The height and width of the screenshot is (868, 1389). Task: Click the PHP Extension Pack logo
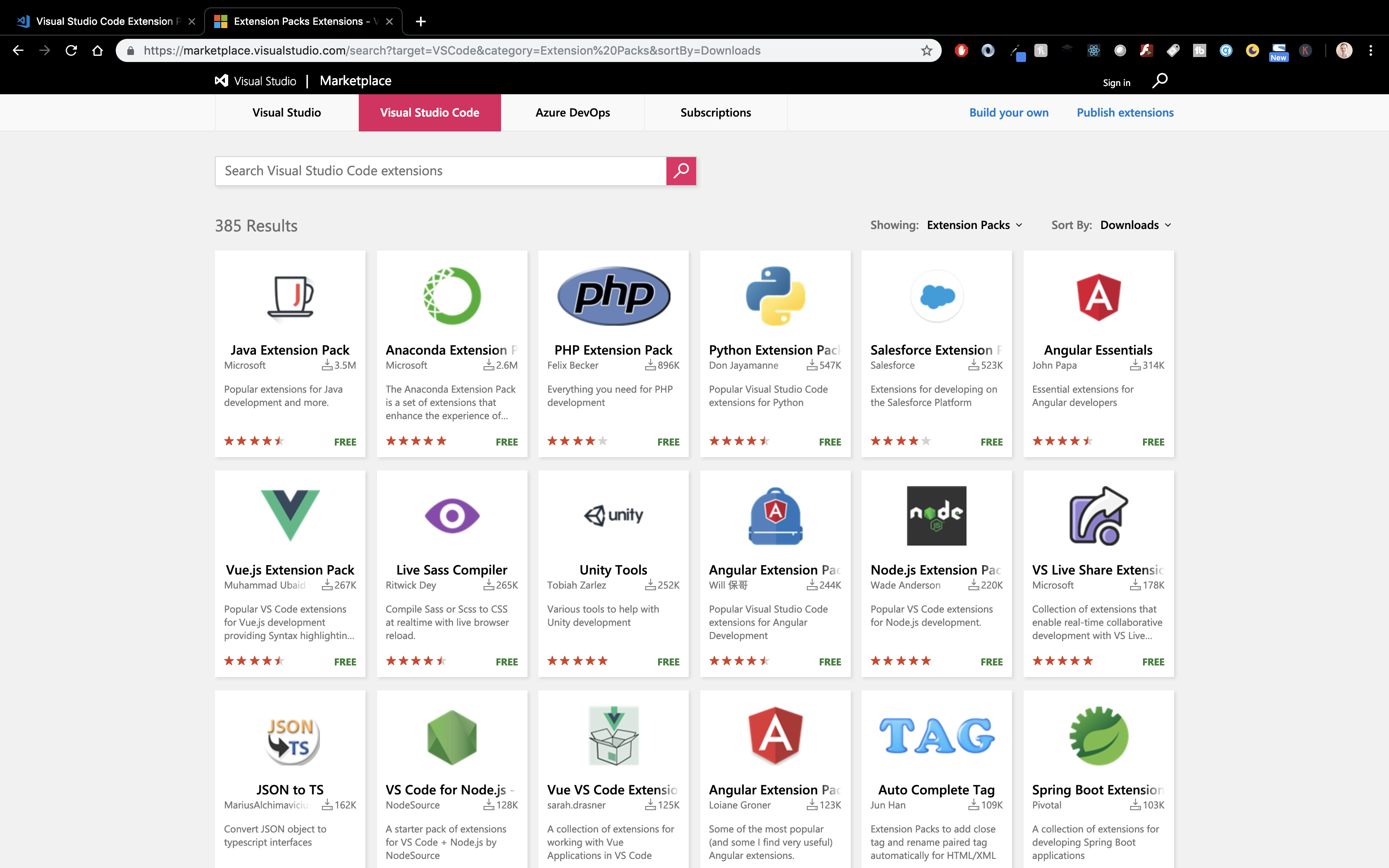(x=613, y=296)
